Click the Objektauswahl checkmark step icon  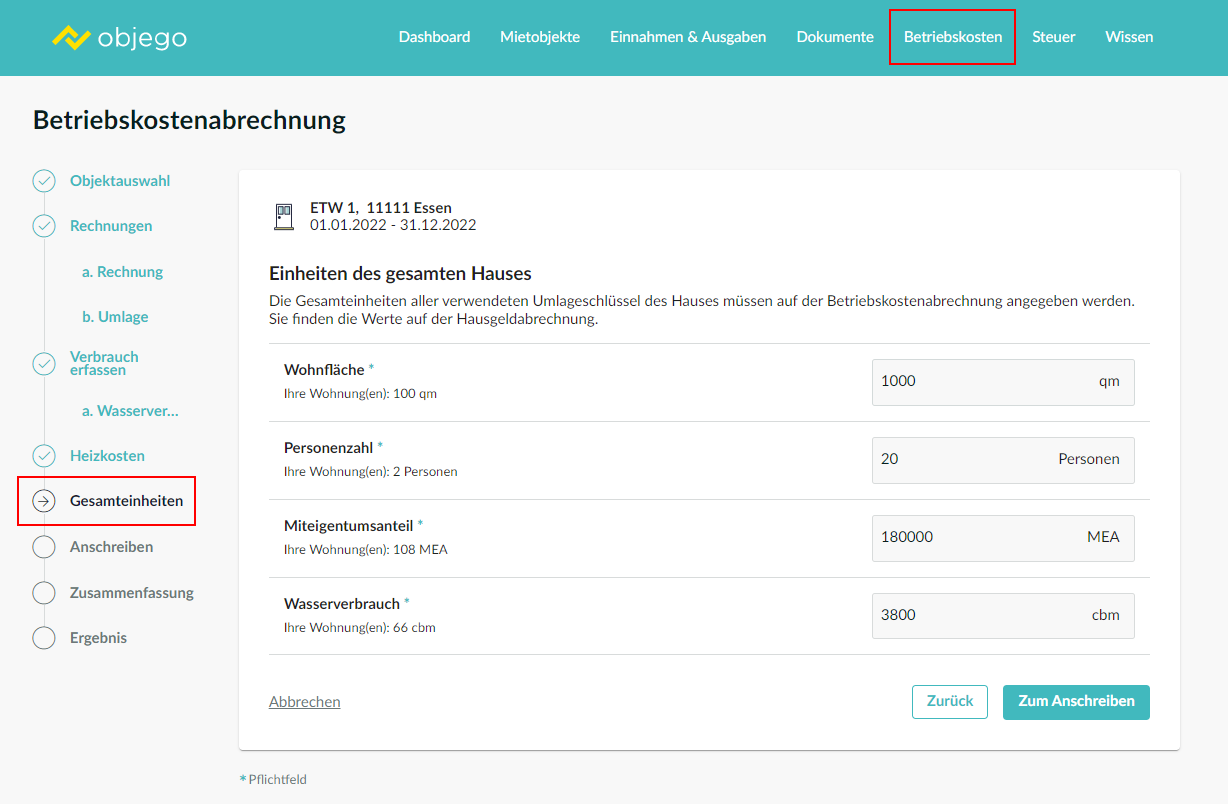[44, 181]
